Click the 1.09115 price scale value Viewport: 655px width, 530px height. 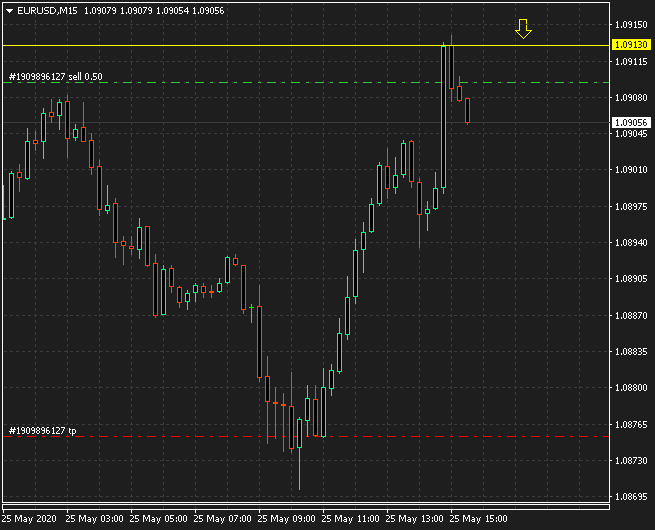click(631, 61)
